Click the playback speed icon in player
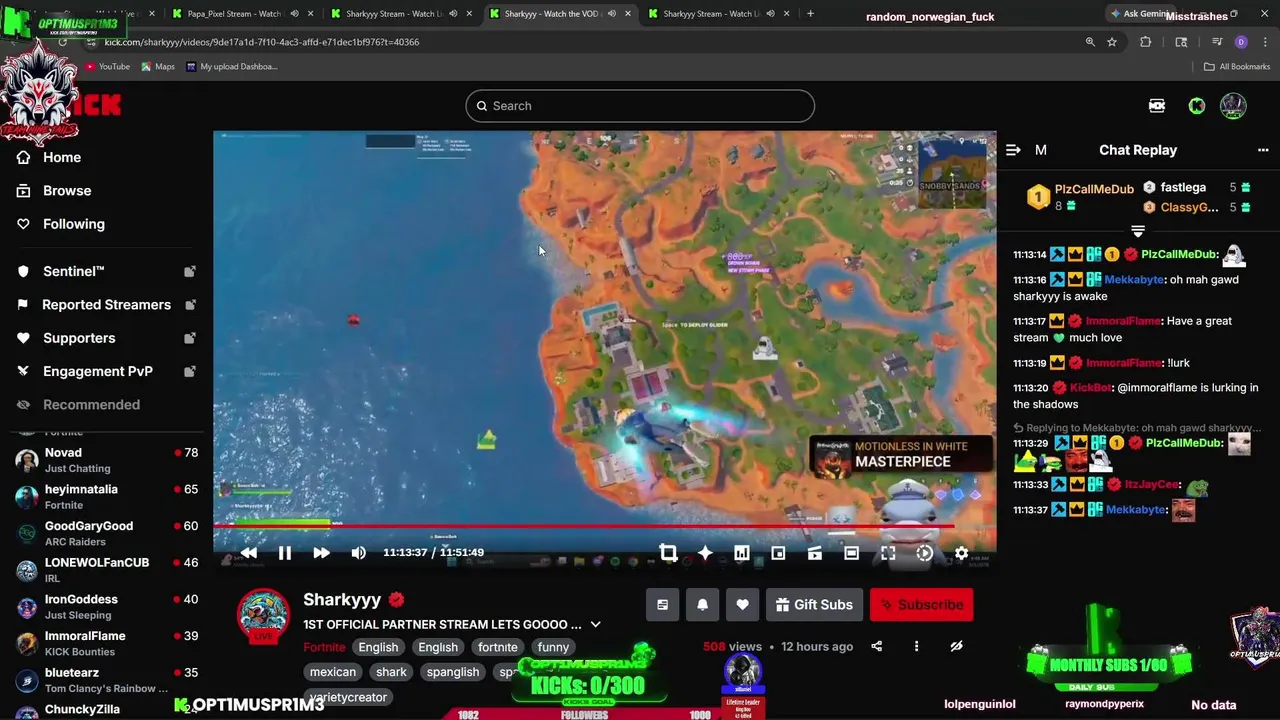This screenshot has width=1280, height=720. tap(924, 553)
